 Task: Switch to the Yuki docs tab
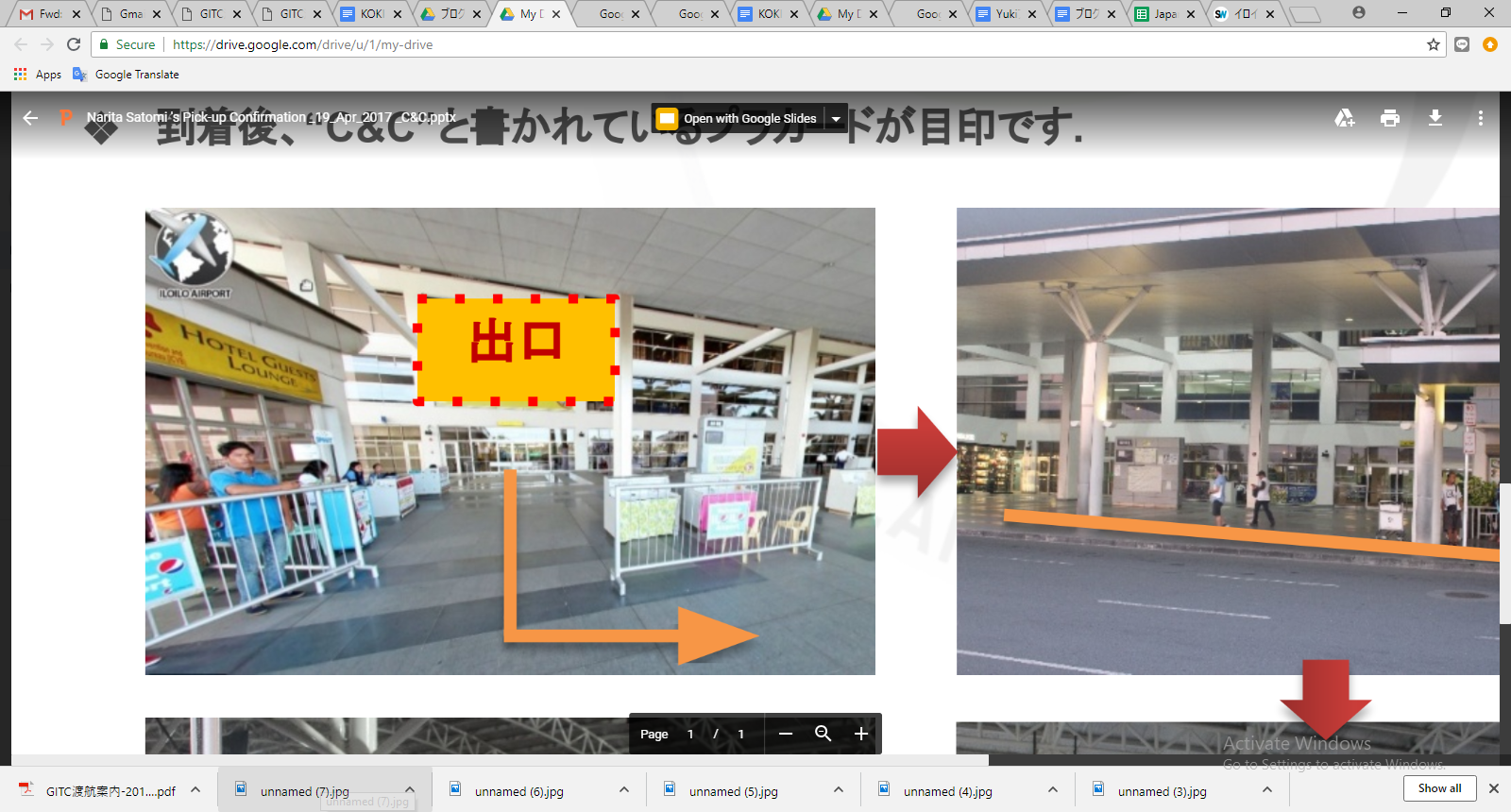(x=1007, y=14)
